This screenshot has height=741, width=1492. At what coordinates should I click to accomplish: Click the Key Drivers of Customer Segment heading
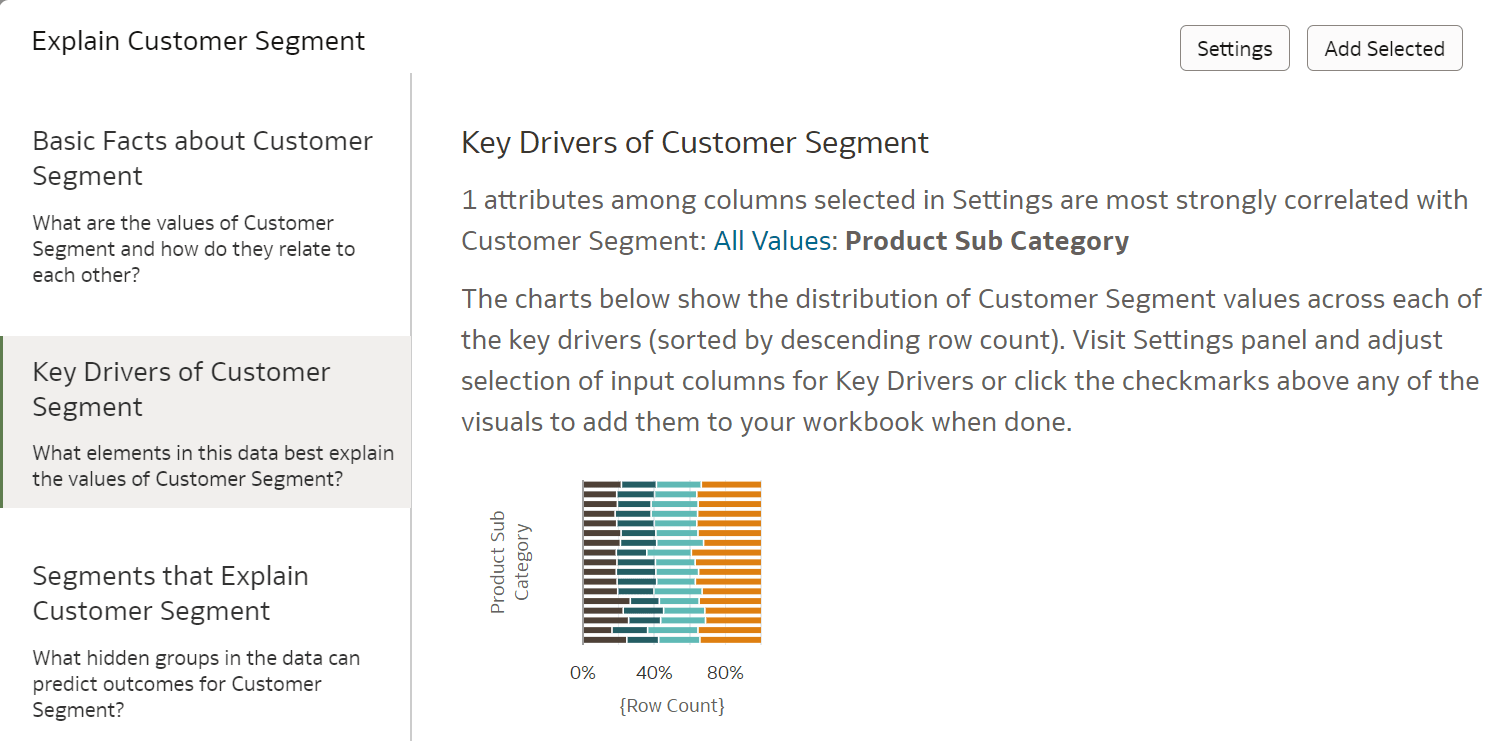coord(694,142)
